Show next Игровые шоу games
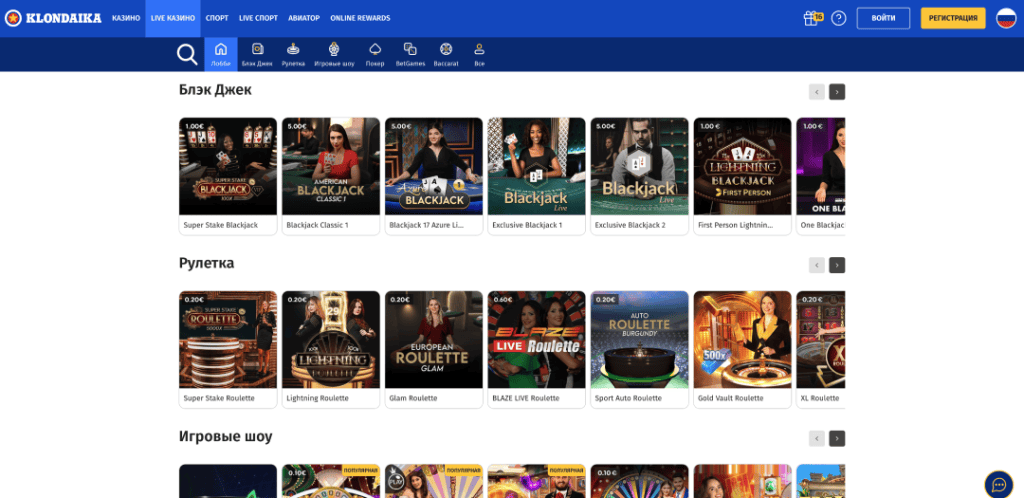 (837, 439)
